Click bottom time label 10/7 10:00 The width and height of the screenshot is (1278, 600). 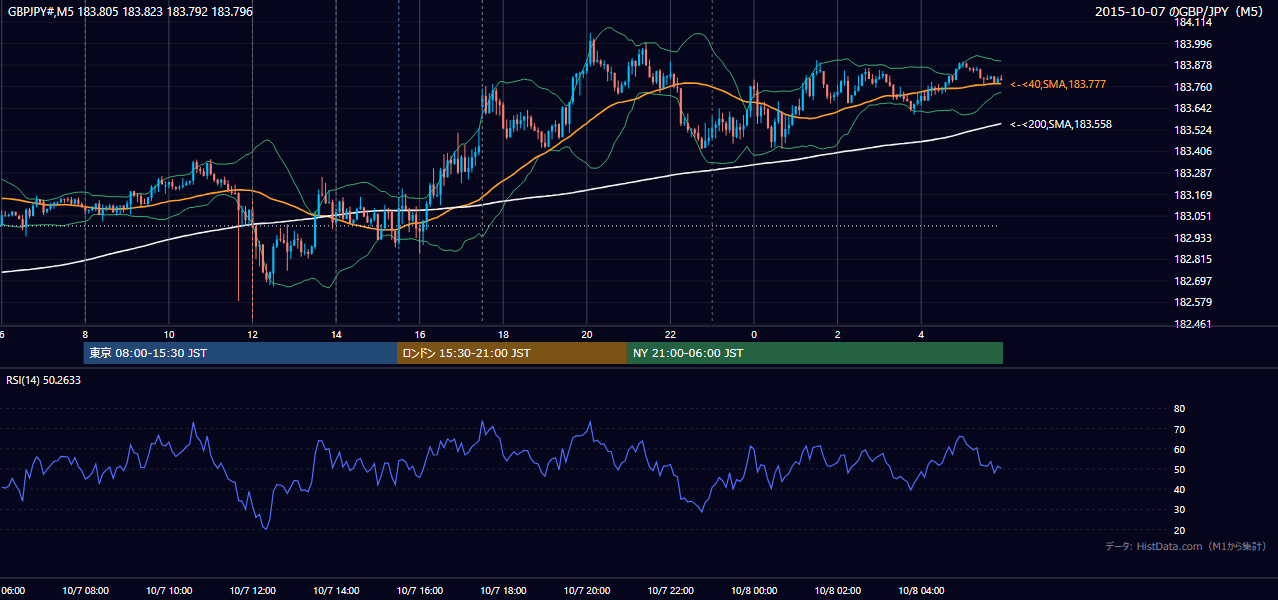tap(169, 591)
